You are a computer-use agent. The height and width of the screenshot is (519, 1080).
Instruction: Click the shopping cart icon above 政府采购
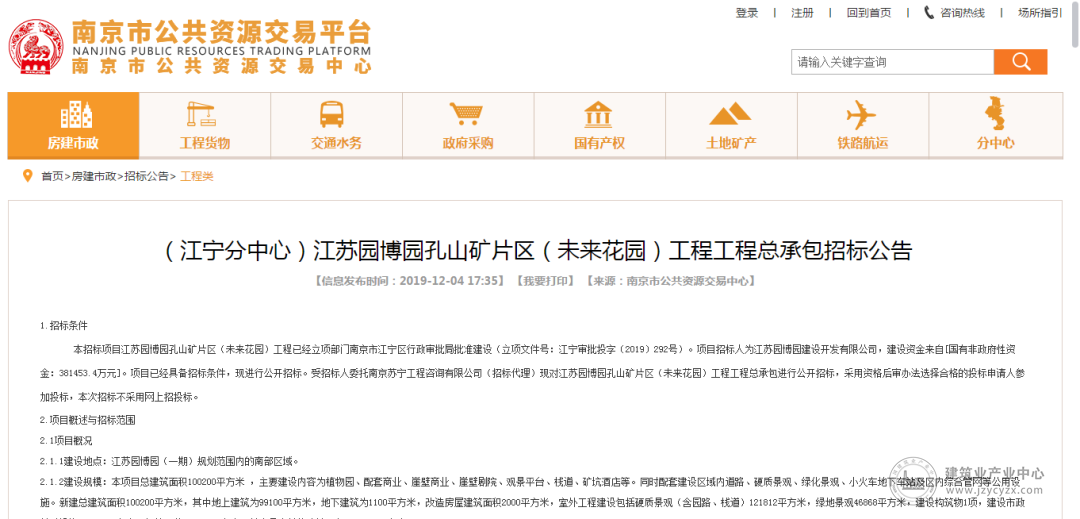[x=466, y=114]
